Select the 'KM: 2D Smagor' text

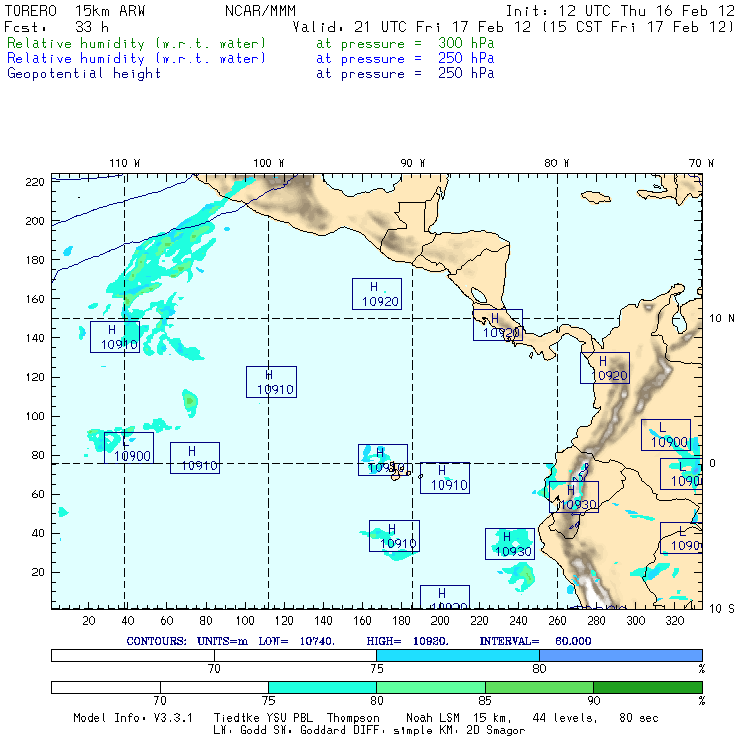coord(483,731)
